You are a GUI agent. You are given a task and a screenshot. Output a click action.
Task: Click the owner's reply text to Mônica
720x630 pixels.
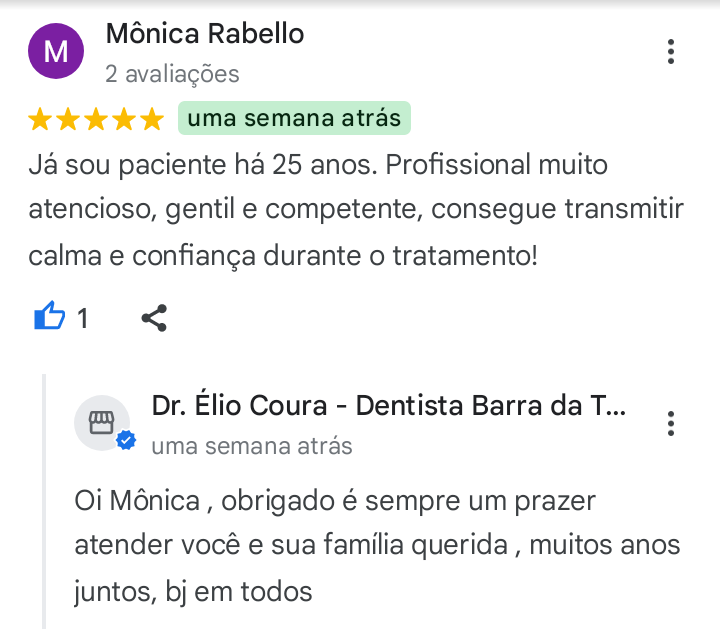coord(377,546)
